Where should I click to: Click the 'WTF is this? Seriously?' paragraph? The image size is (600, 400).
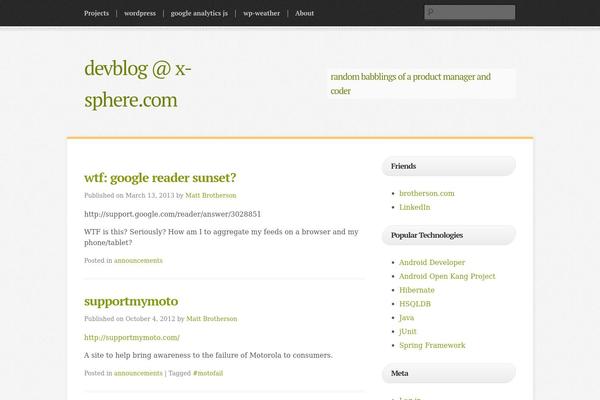coord(221,237)
